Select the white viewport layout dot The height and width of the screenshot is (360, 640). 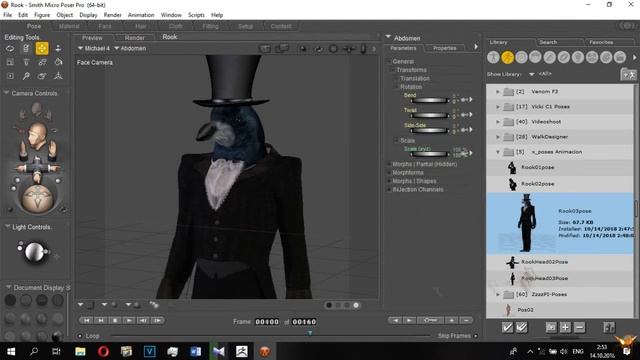pyautogui.click(x=356, y=305)
